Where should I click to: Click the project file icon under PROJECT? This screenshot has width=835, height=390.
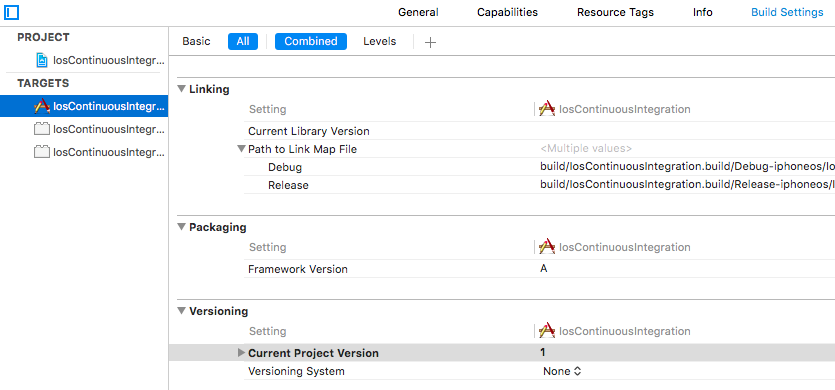tap(42, 60)
